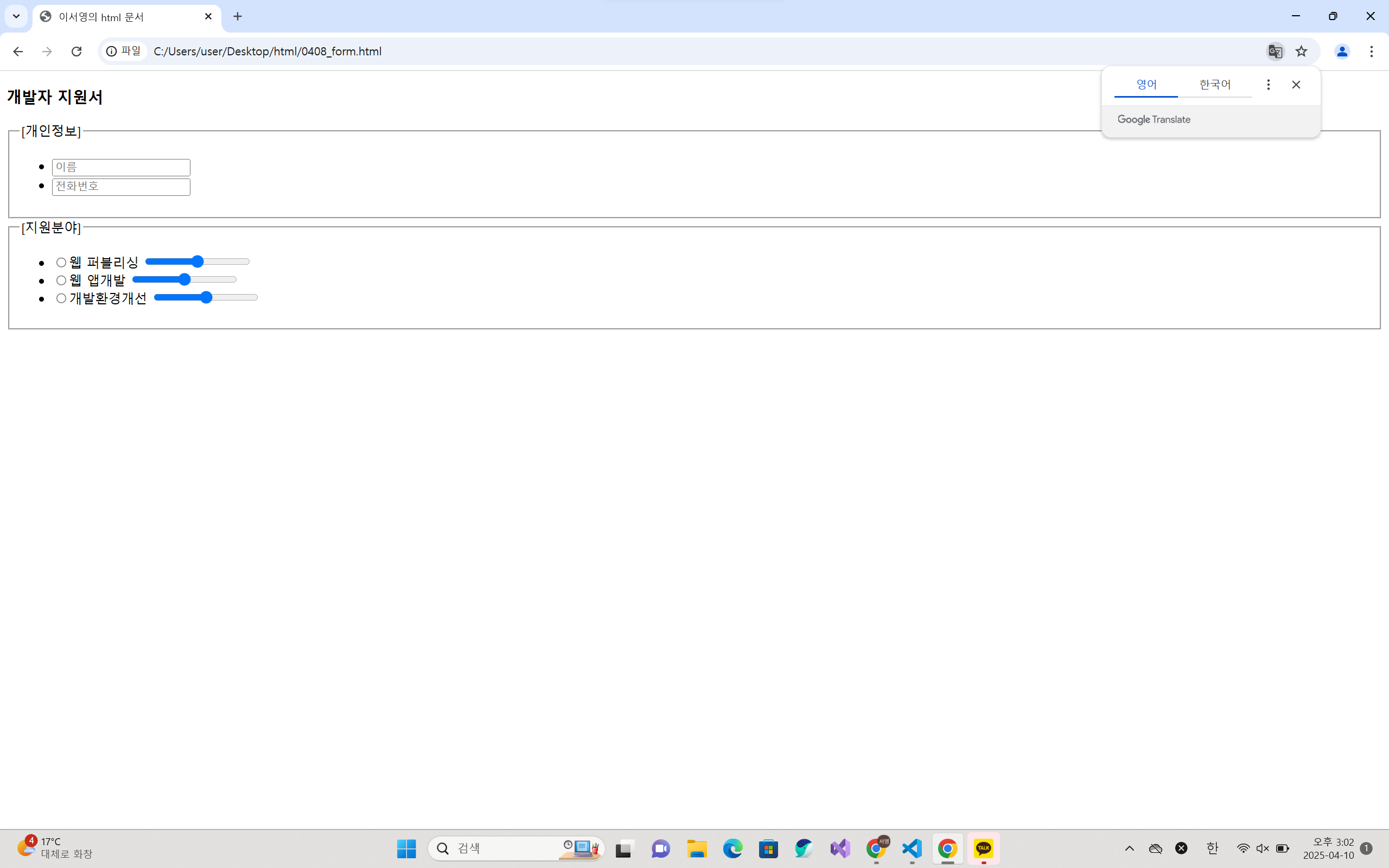Open translate popup's three-dot options menu
Image resolution: width=1389 pixels, height=868 pixels.
pyautogui.click(x=1268, y=85)
